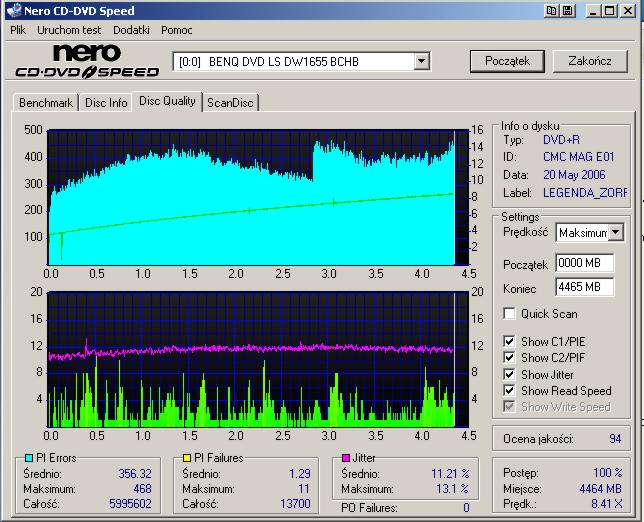Click the Ocena jakości value 94
Viewport: 644px width, 522px height.
coord(615,439)
